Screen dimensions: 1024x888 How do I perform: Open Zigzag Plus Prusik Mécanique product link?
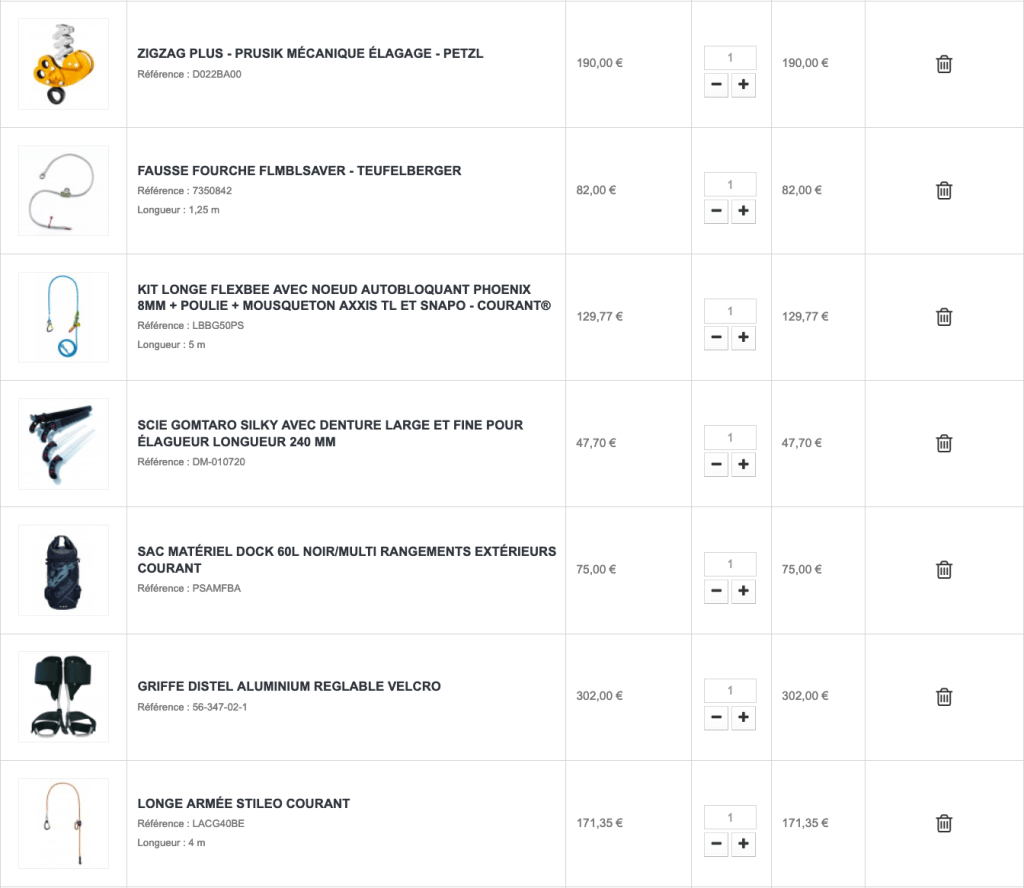tap(310, 53)
